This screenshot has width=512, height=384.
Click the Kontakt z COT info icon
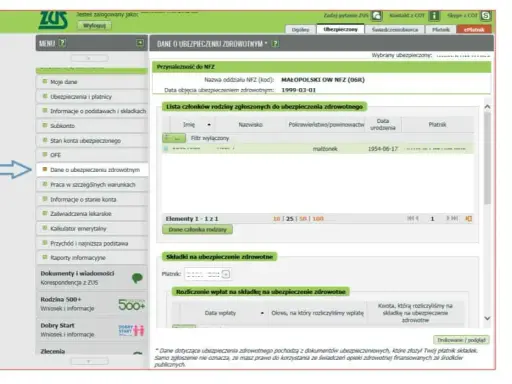(x=434, y=15)
